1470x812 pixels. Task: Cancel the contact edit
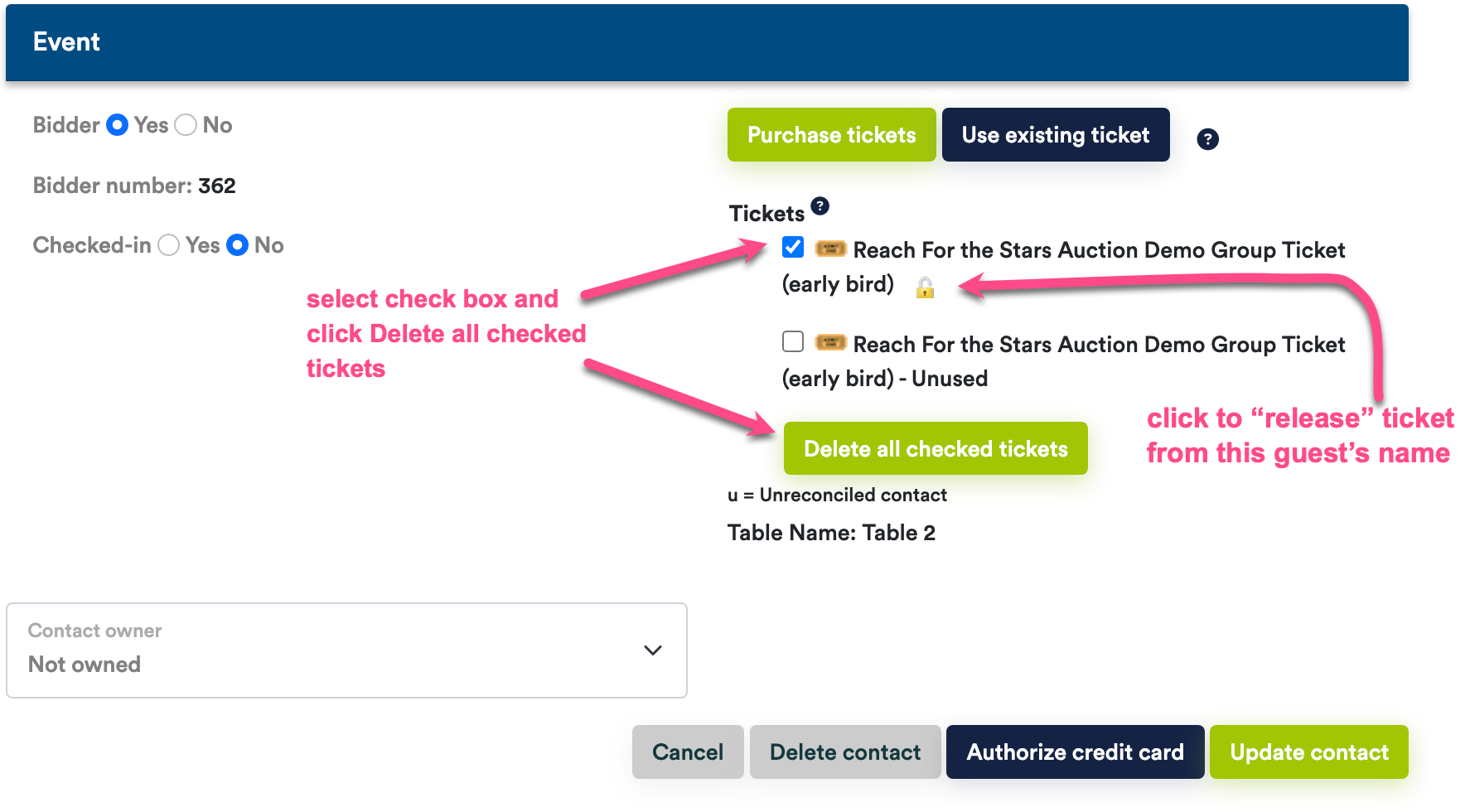688,752
